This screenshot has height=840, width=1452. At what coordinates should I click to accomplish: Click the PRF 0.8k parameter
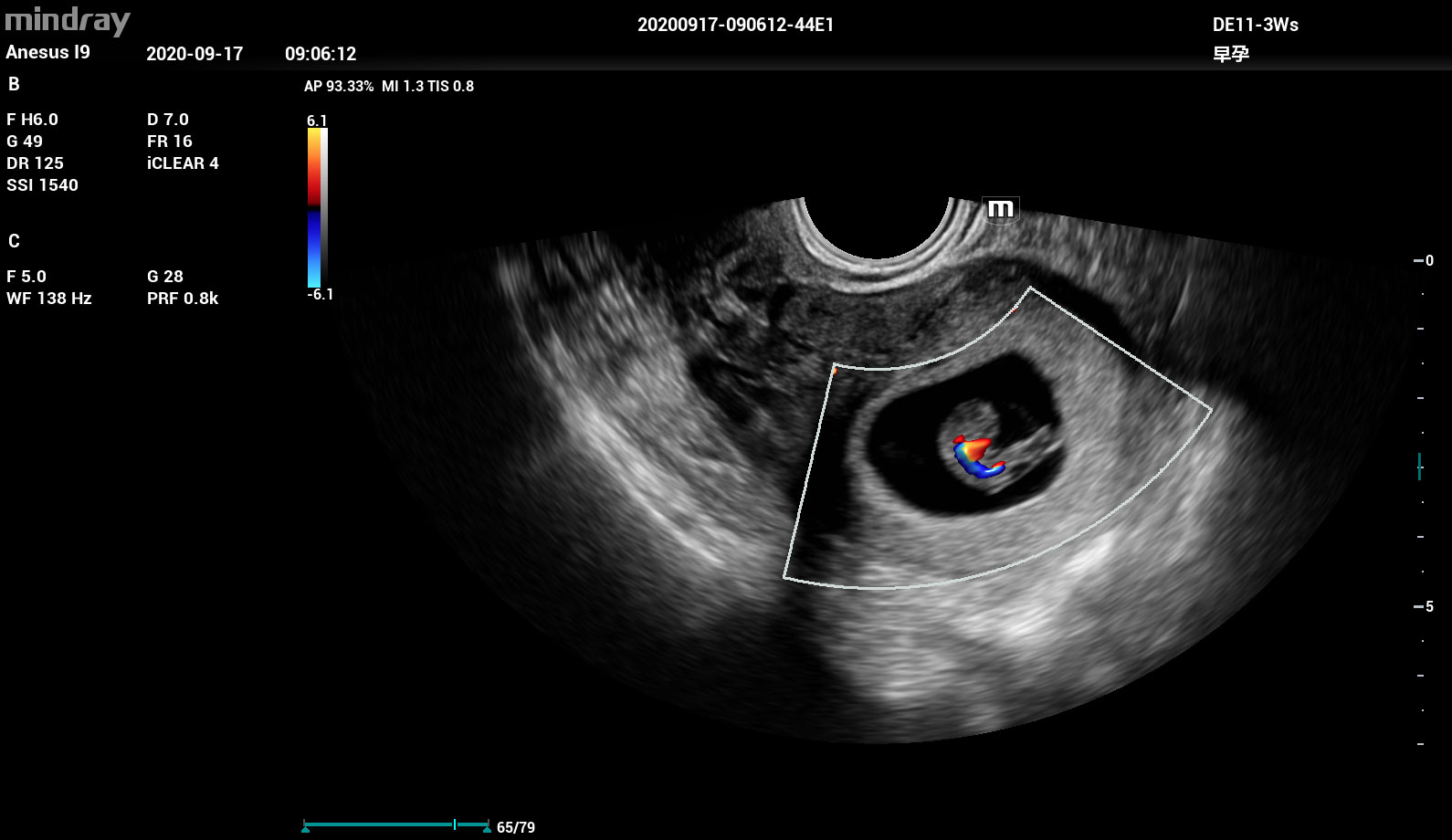[183, 299]
